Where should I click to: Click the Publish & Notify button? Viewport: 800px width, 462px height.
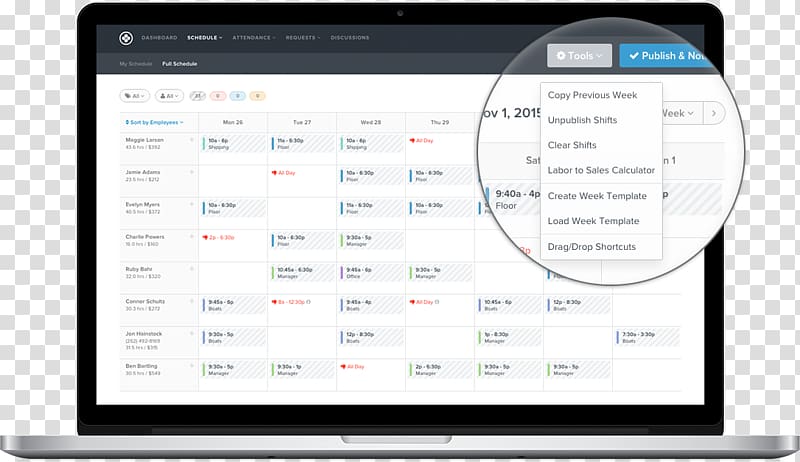click(665, 56)
